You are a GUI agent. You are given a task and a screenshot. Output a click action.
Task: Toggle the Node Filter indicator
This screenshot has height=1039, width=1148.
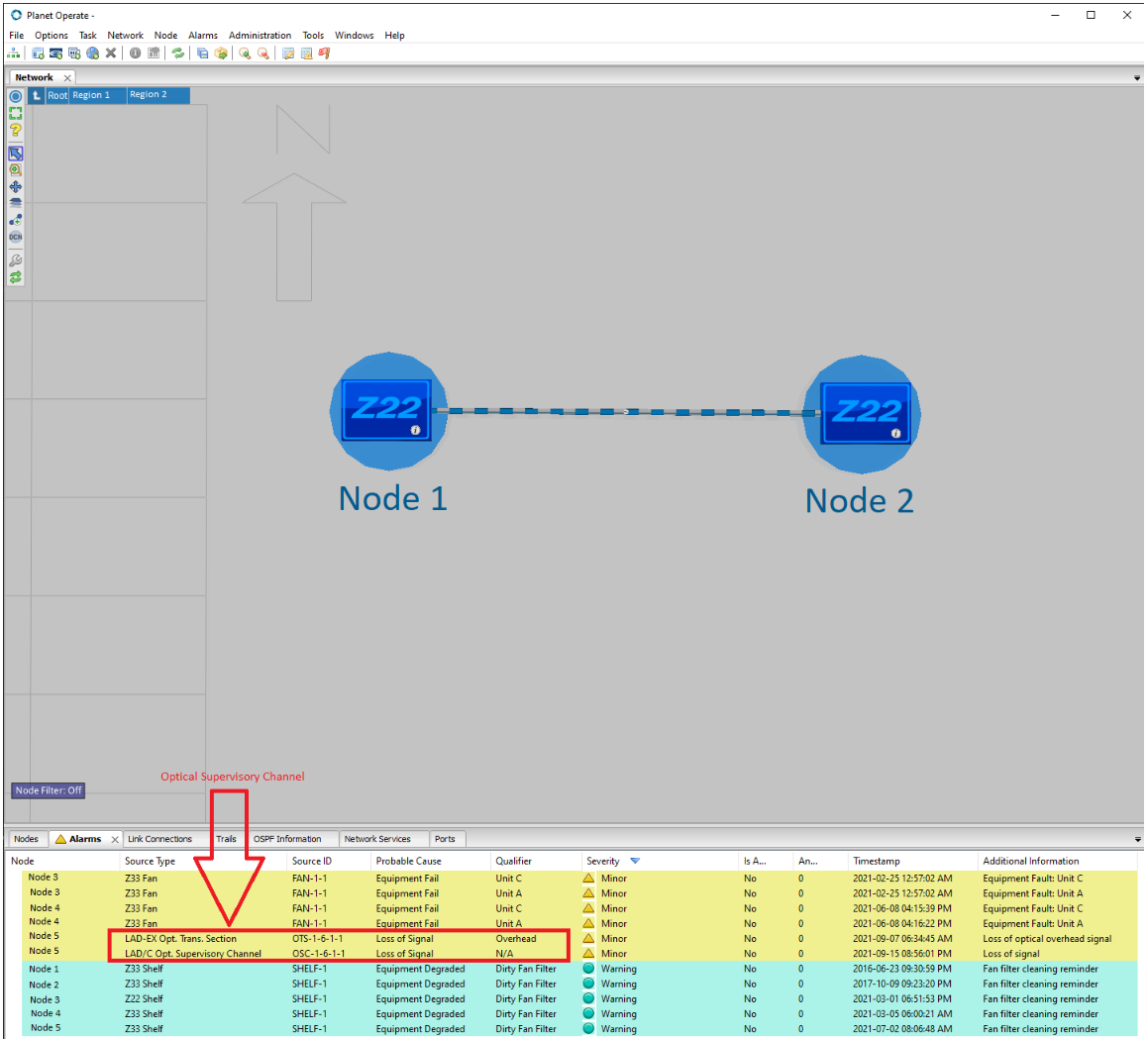(48, 790)
